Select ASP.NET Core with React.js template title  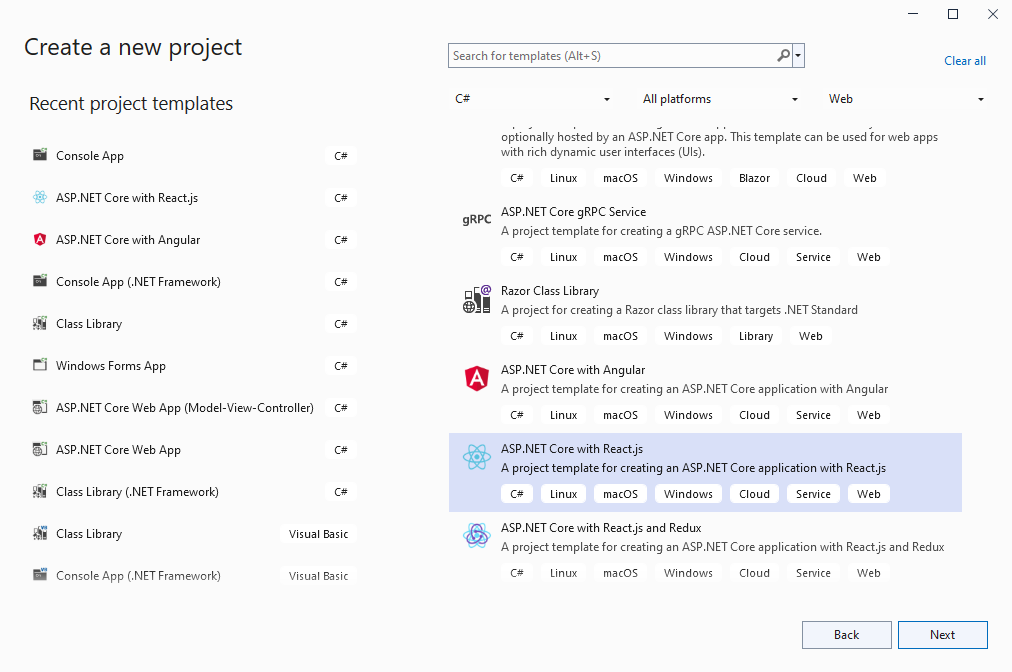[572, 449]
